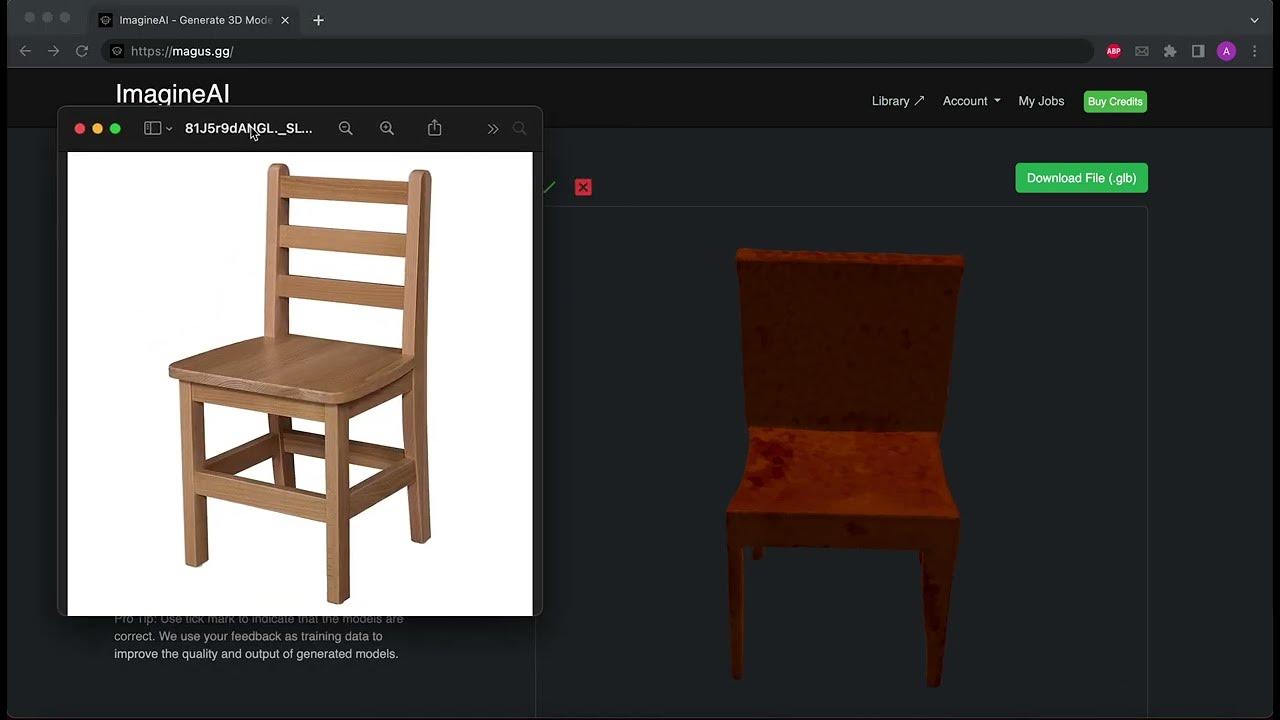This screenshot has height=720, width=1280.
Task: Select the zoom out icon in Quick Look toolbar
Action: [x=345, y=128]
